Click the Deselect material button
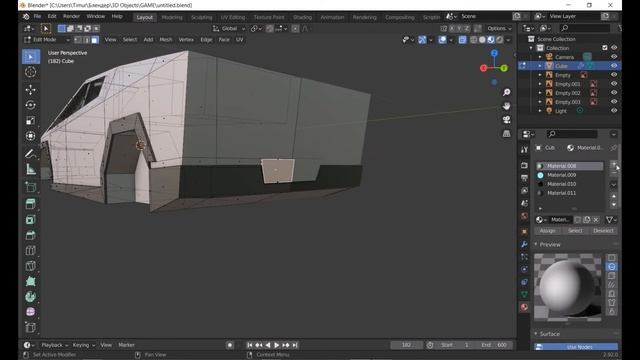 tap(603, 231)
